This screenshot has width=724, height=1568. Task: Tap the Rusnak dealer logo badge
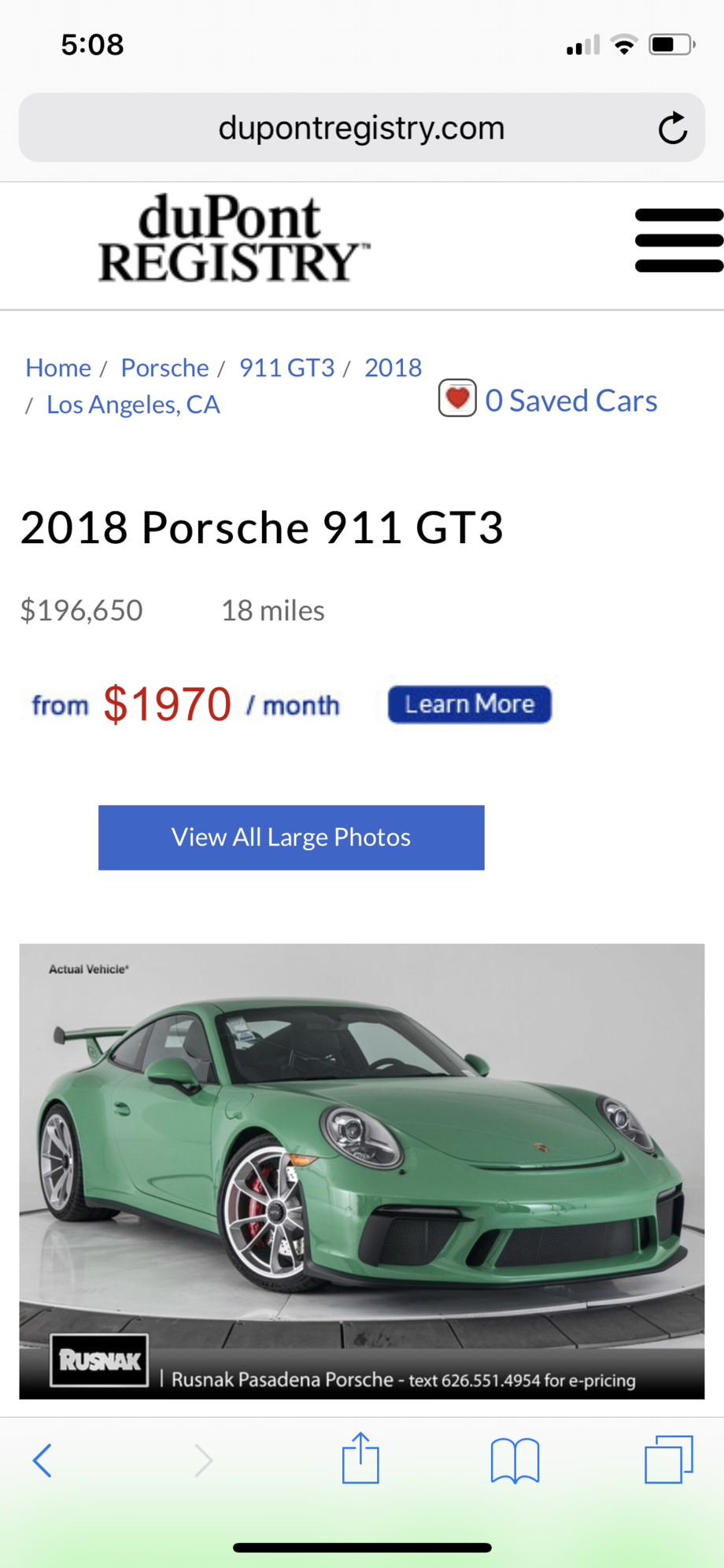pos(99,1360)
